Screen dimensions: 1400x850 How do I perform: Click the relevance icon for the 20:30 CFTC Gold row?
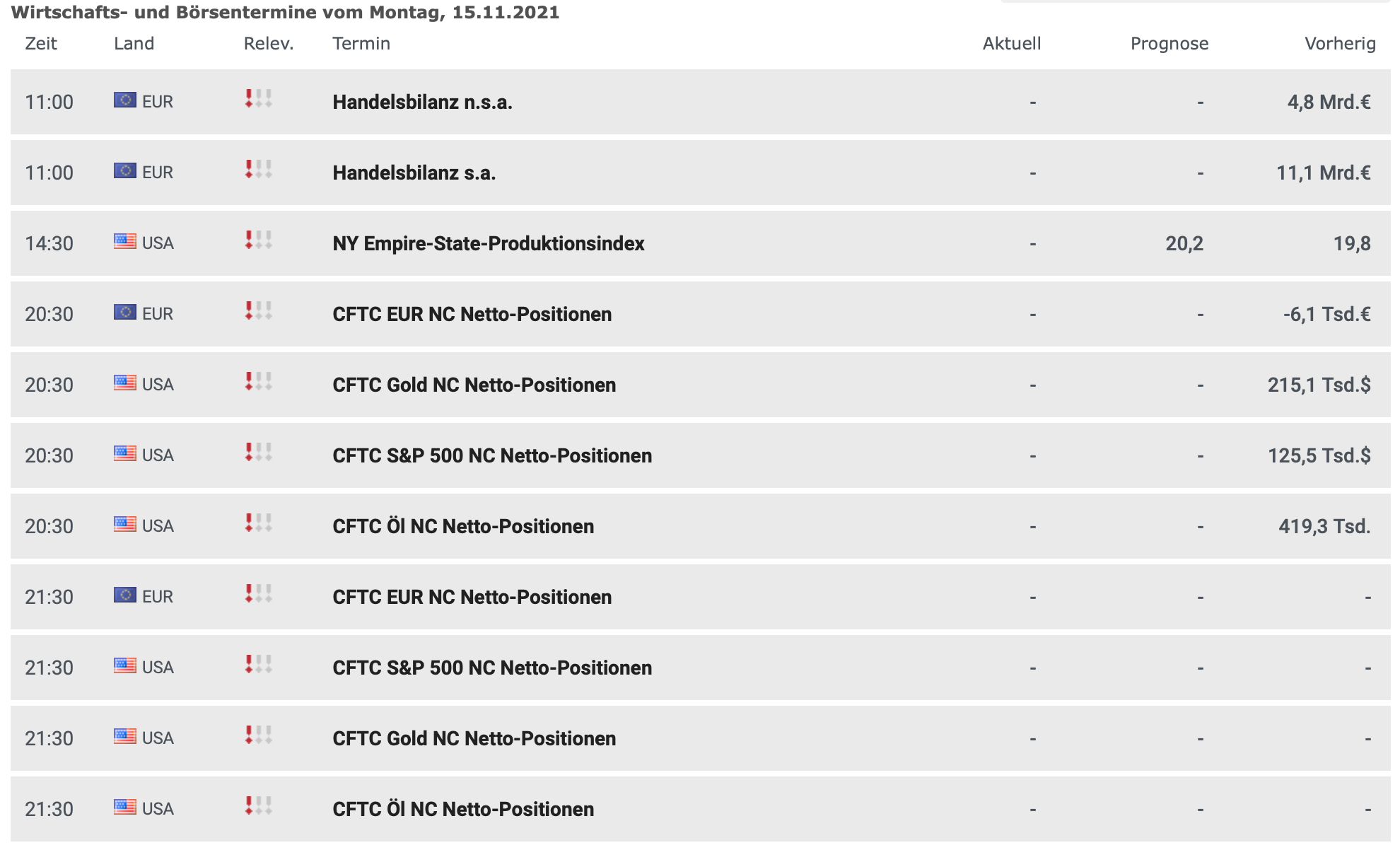(258, 382)
